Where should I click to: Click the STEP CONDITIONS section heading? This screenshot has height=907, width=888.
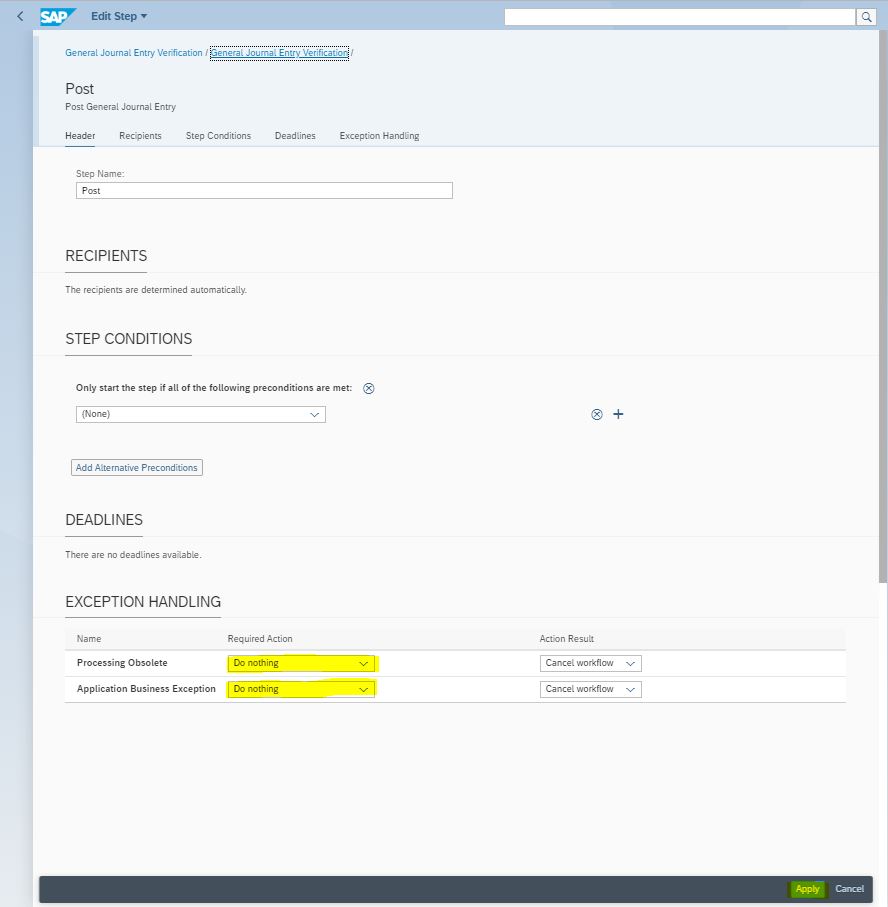click(x=128, y=338)
